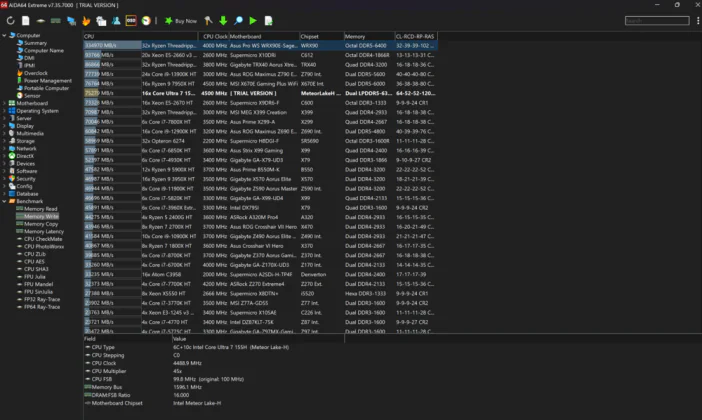
Task: Expand the Display tree node
Action: [x=4, y=126]
